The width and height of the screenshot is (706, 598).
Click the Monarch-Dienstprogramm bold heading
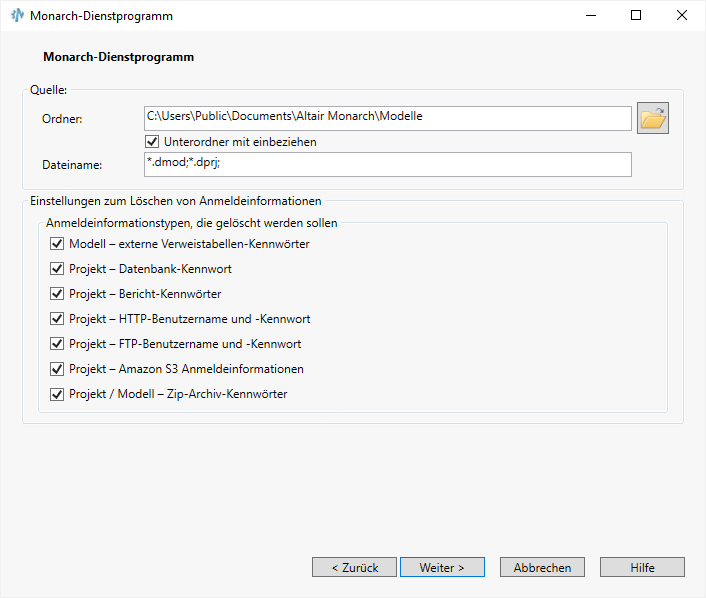[118, 57]
